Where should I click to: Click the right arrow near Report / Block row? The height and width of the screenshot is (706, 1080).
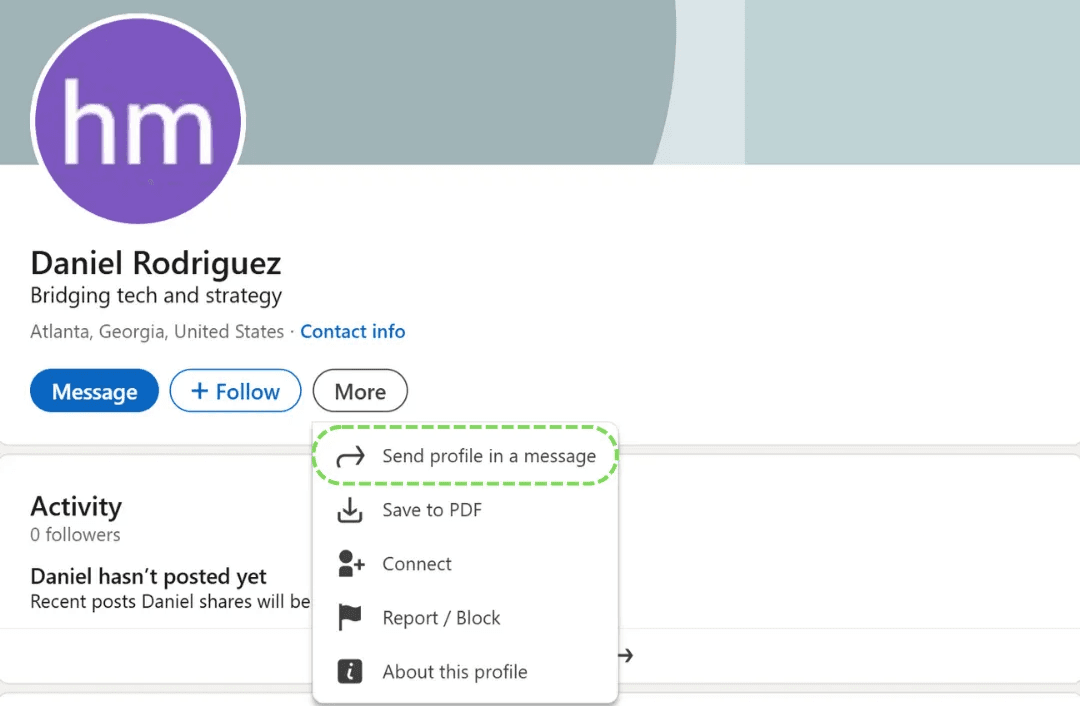click(x=625, y=655)
